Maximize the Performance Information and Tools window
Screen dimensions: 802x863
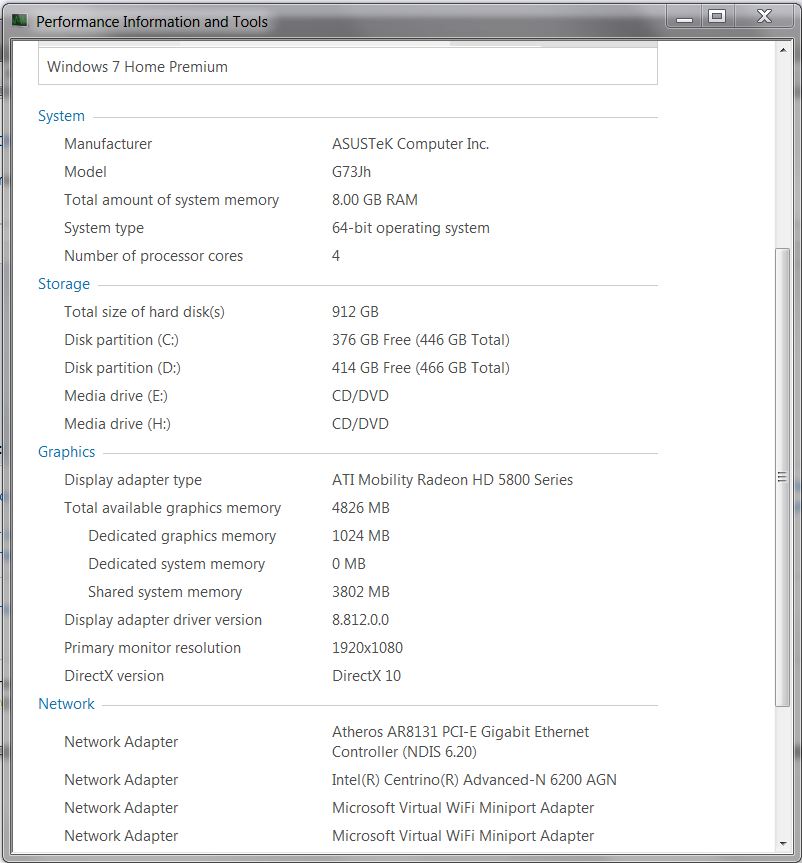[x=717, y=17]
